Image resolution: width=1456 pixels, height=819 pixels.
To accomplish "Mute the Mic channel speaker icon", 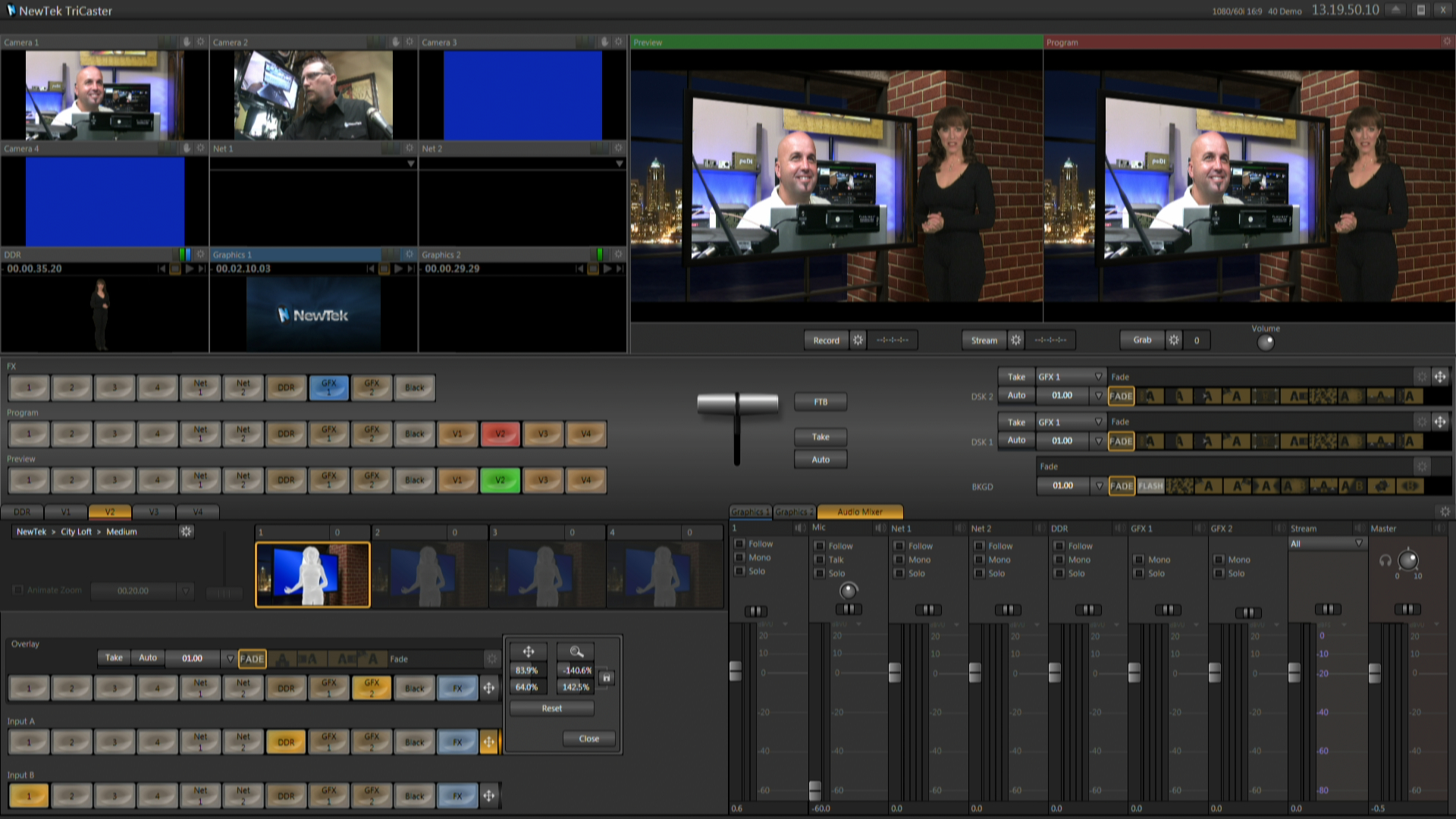I will click(x=879, y=528).
